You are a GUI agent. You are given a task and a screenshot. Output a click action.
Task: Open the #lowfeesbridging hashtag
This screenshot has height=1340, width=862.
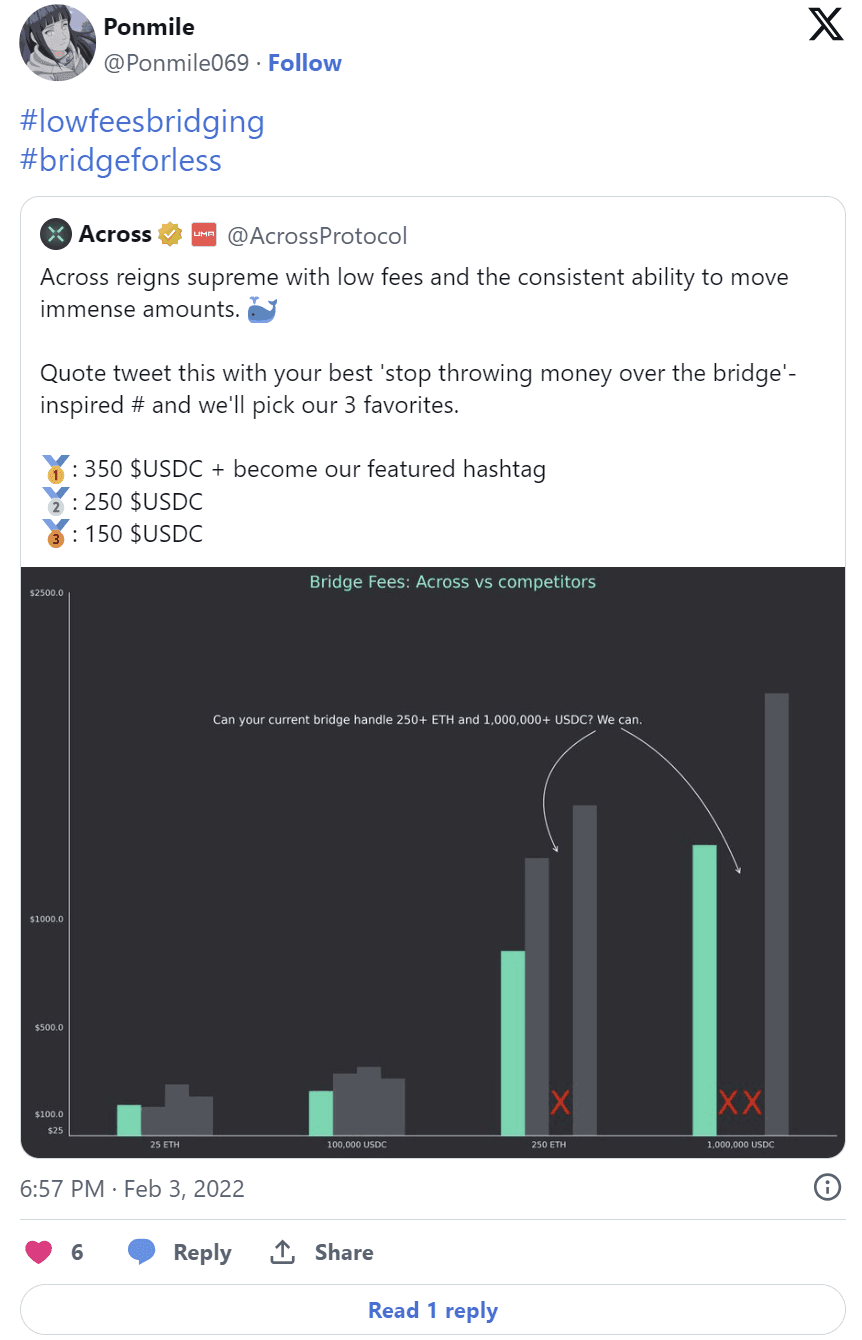[x=142, y=122]
